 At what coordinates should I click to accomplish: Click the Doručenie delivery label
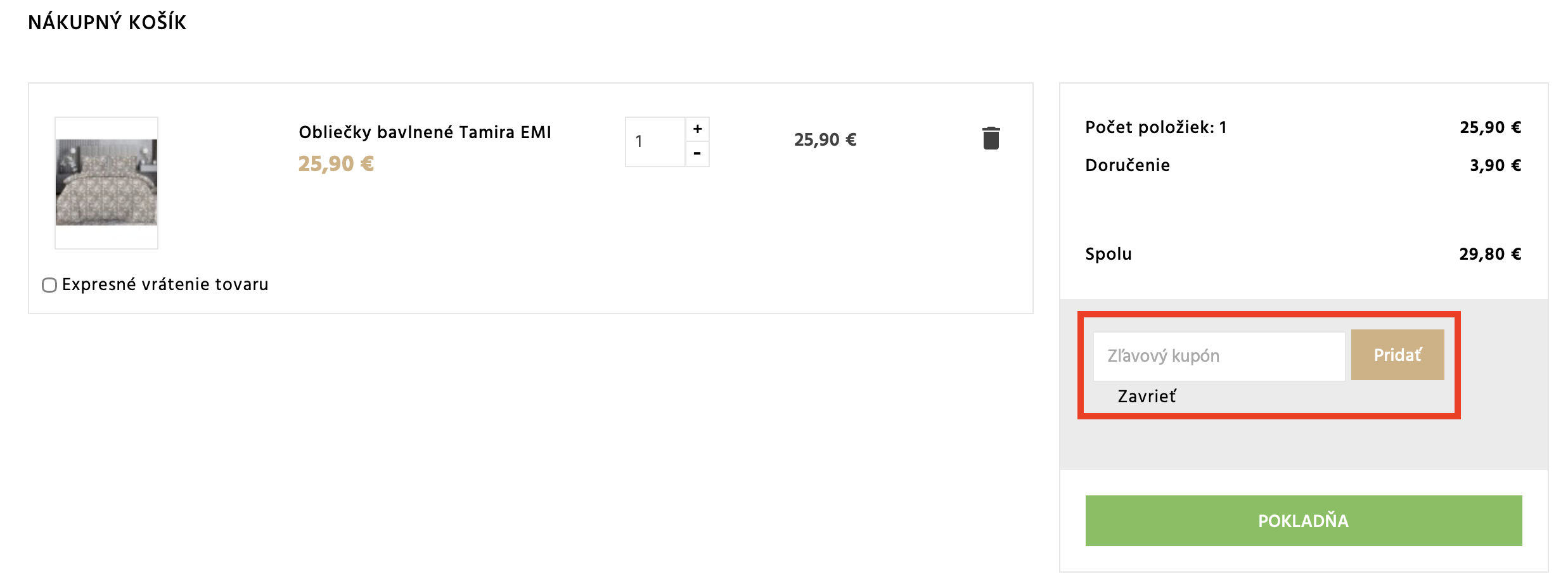tap(1127, 165)
